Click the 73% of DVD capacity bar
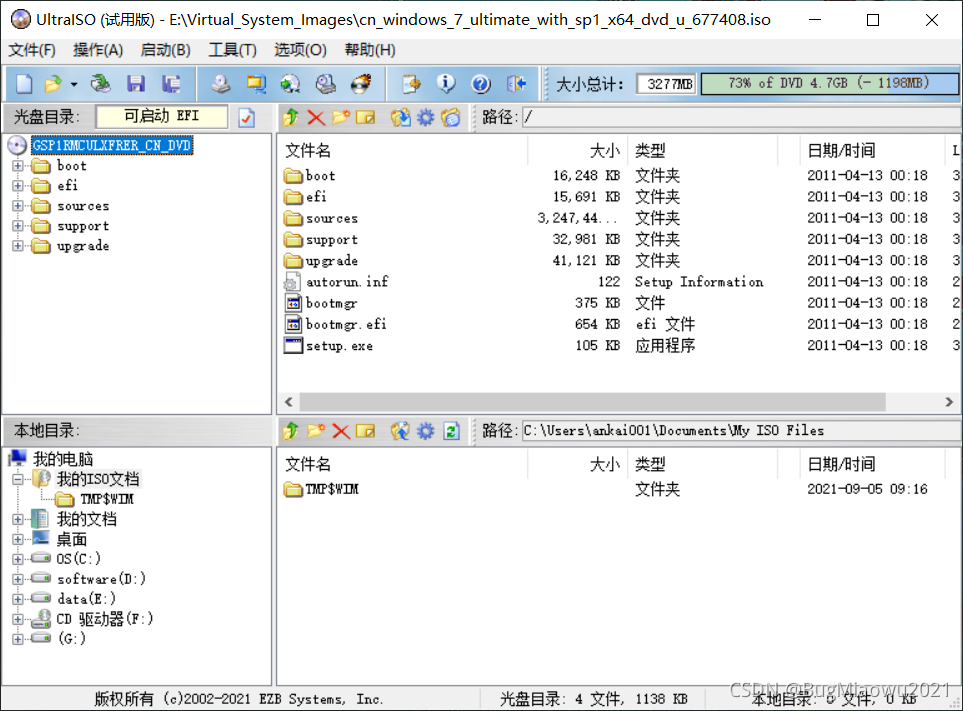 pyautogui.click(x=829, y=84)
